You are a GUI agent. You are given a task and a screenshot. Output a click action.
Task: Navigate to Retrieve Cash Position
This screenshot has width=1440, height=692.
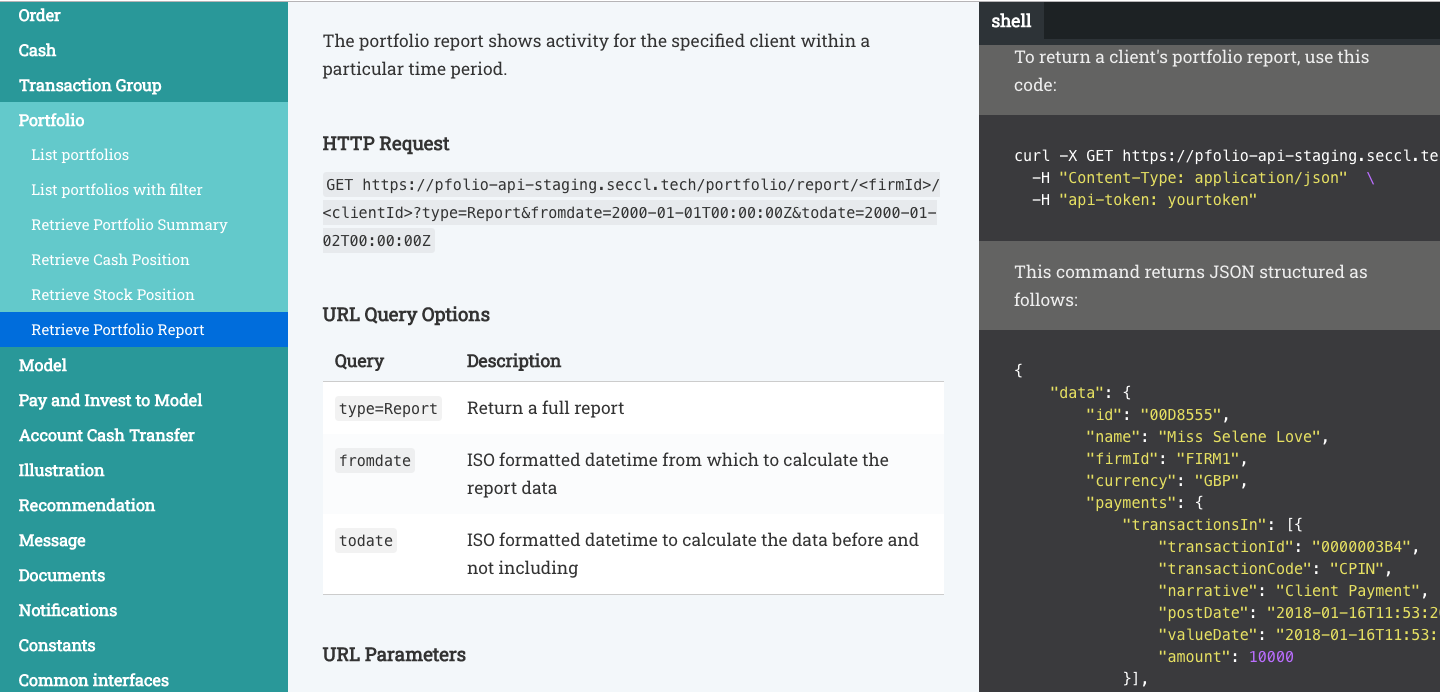click(x=110, y=260)
